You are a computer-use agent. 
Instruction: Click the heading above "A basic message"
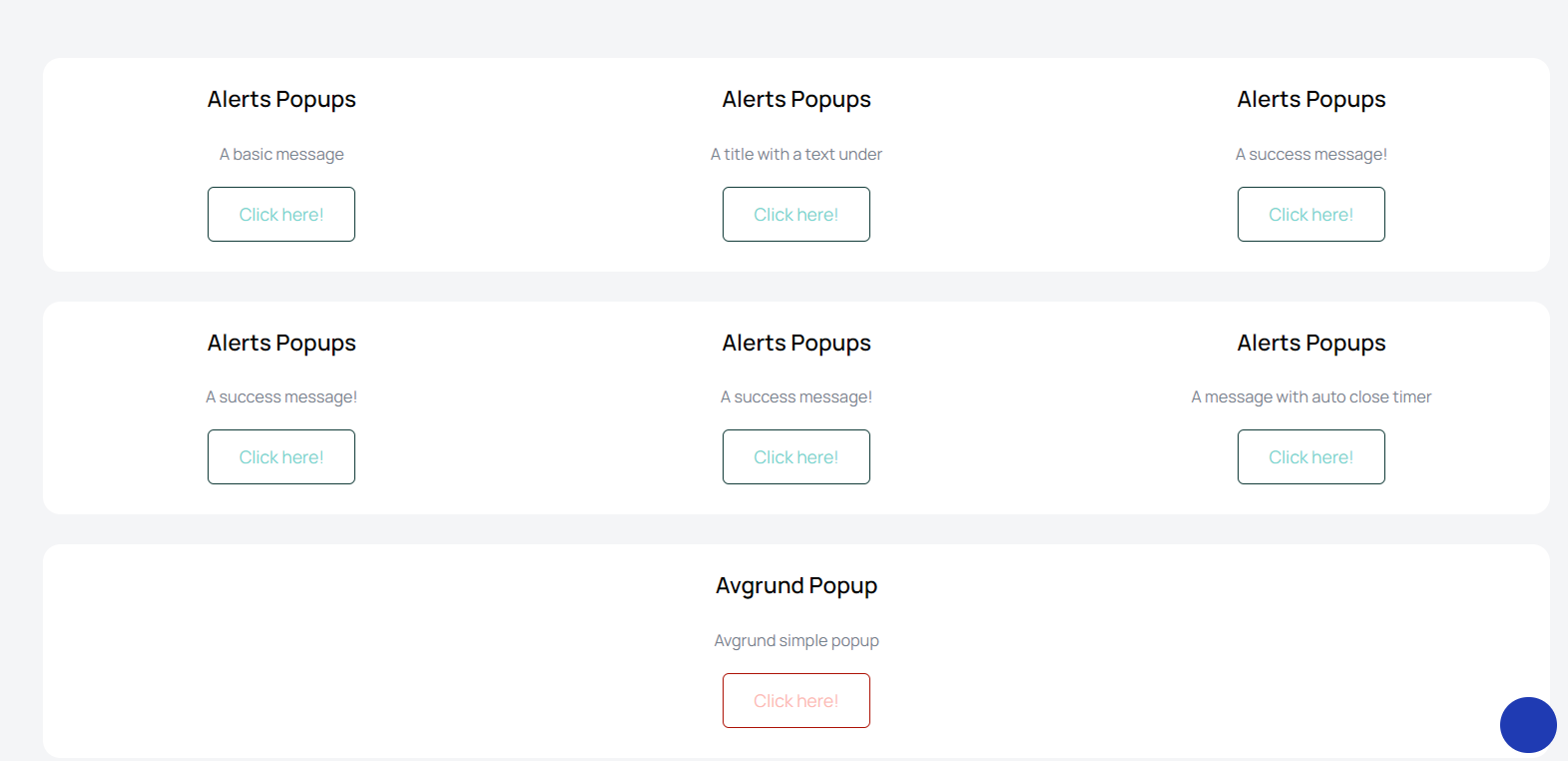tap(281, 100)
